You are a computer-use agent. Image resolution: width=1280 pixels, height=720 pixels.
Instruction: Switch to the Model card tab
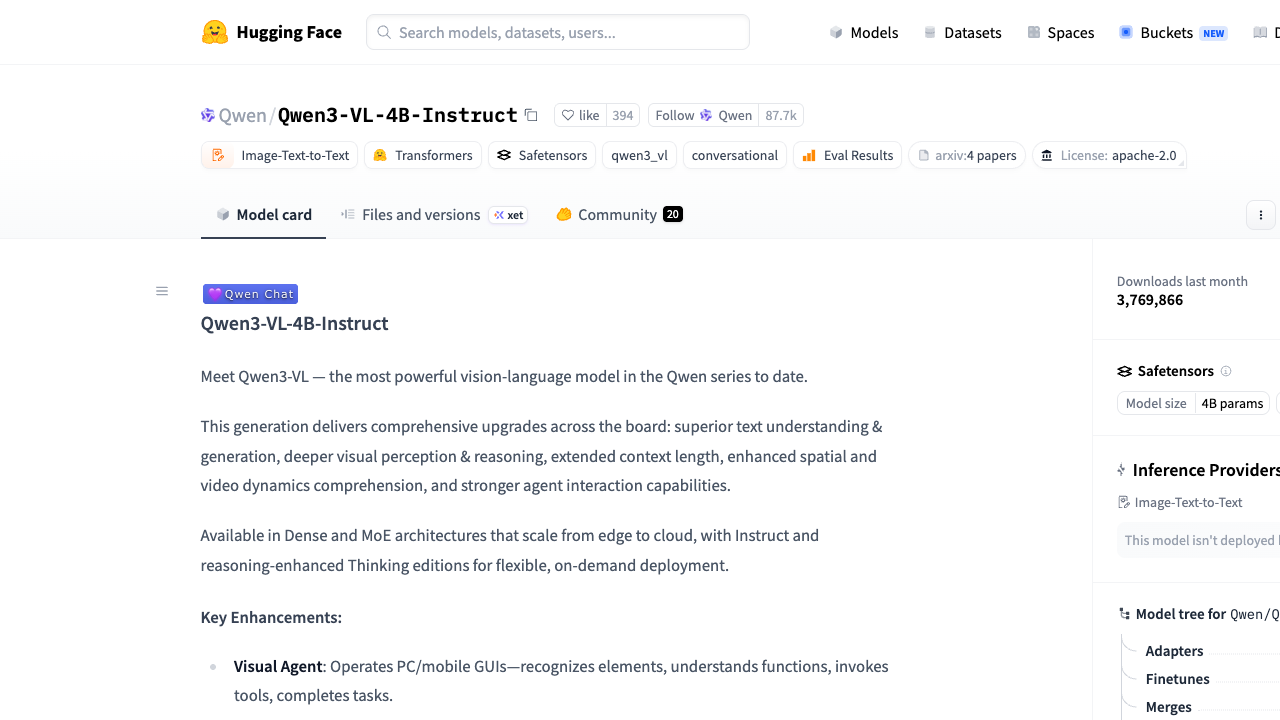pyautogui.click(x=264, y=214)
